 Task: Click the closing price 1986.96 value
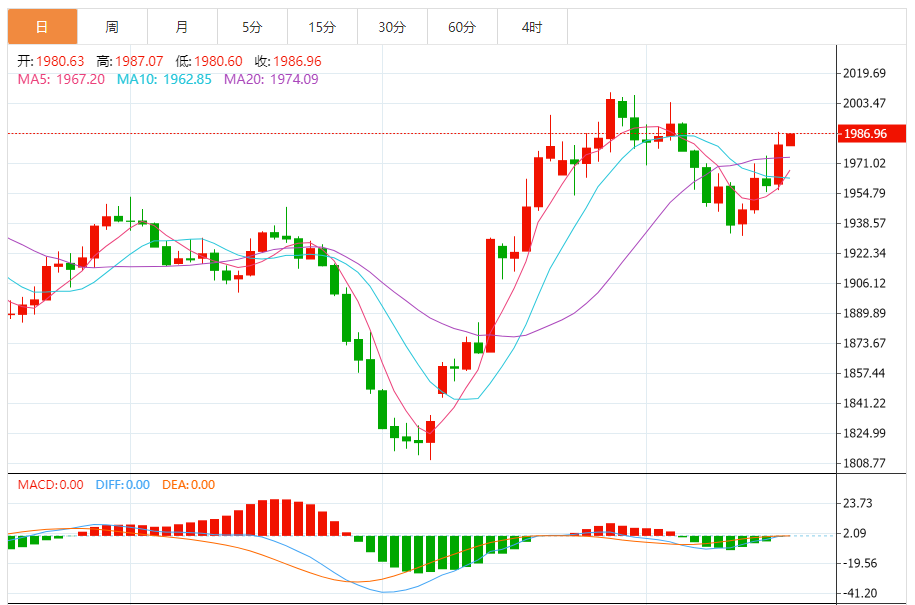297,61
